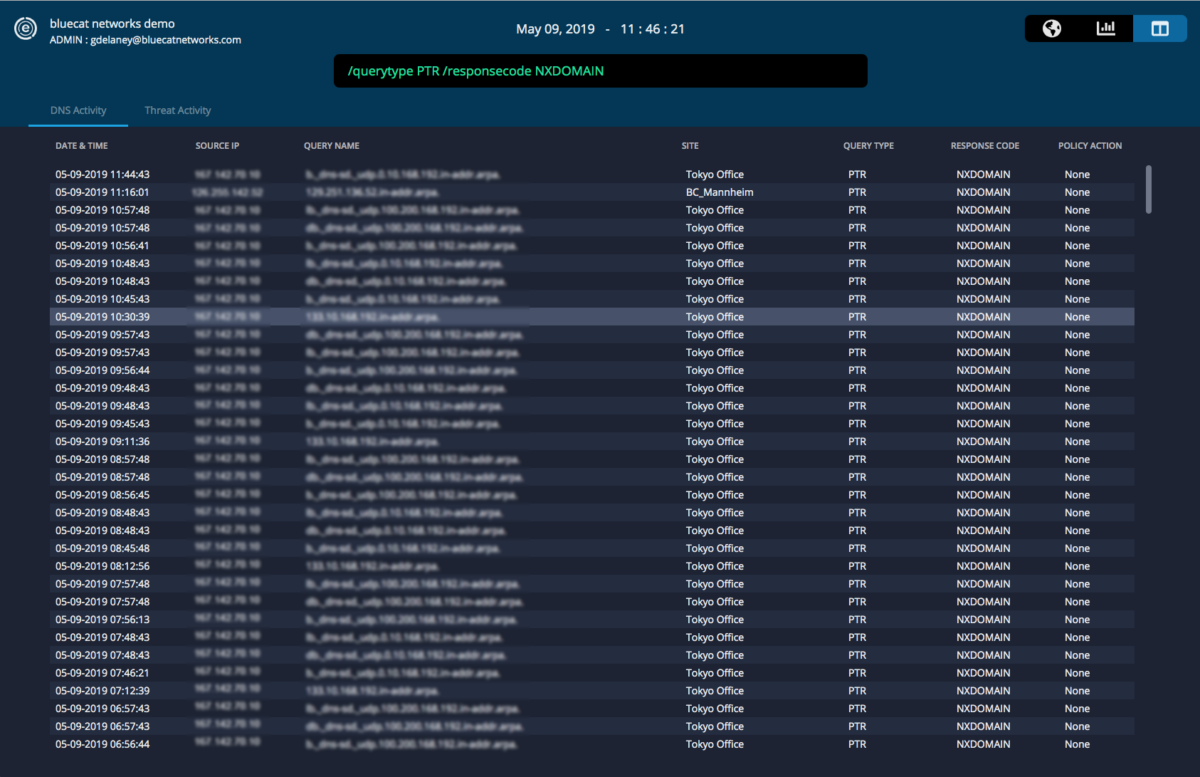Click the May 09, 2019 date display
The image size is (1200, 777).
pyautogui.click(x=555, y=28)
